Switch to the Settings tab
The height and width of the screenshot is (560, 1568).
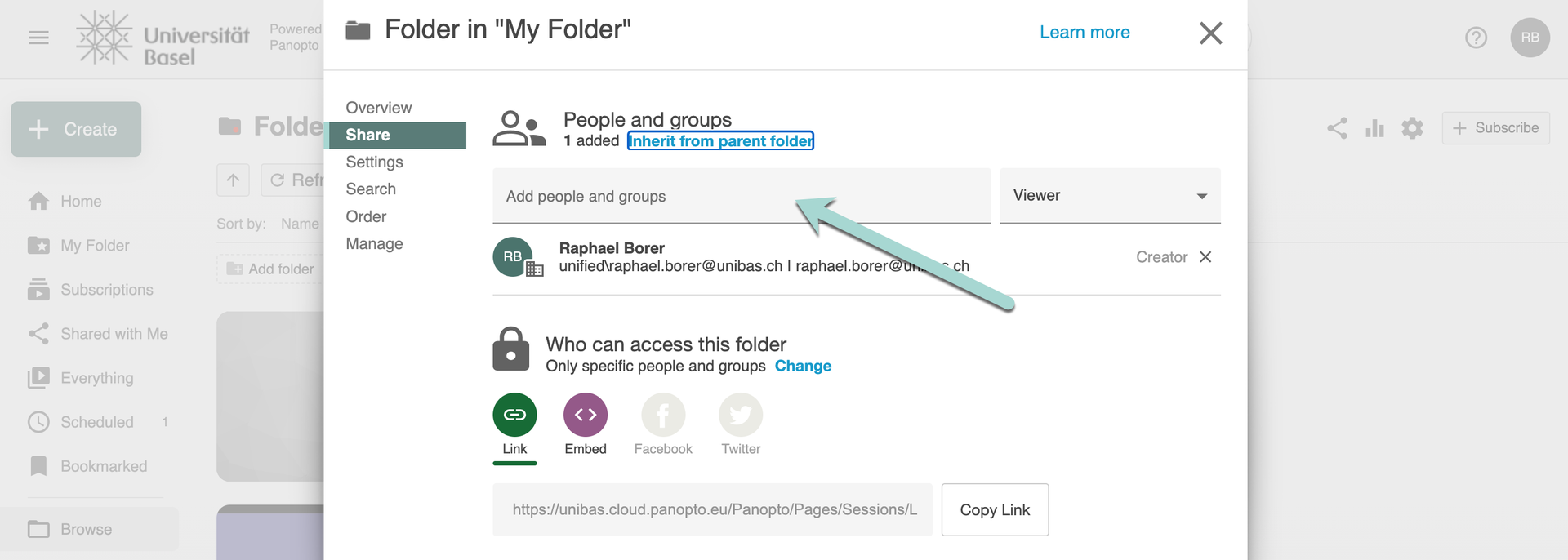coord(374,162)
